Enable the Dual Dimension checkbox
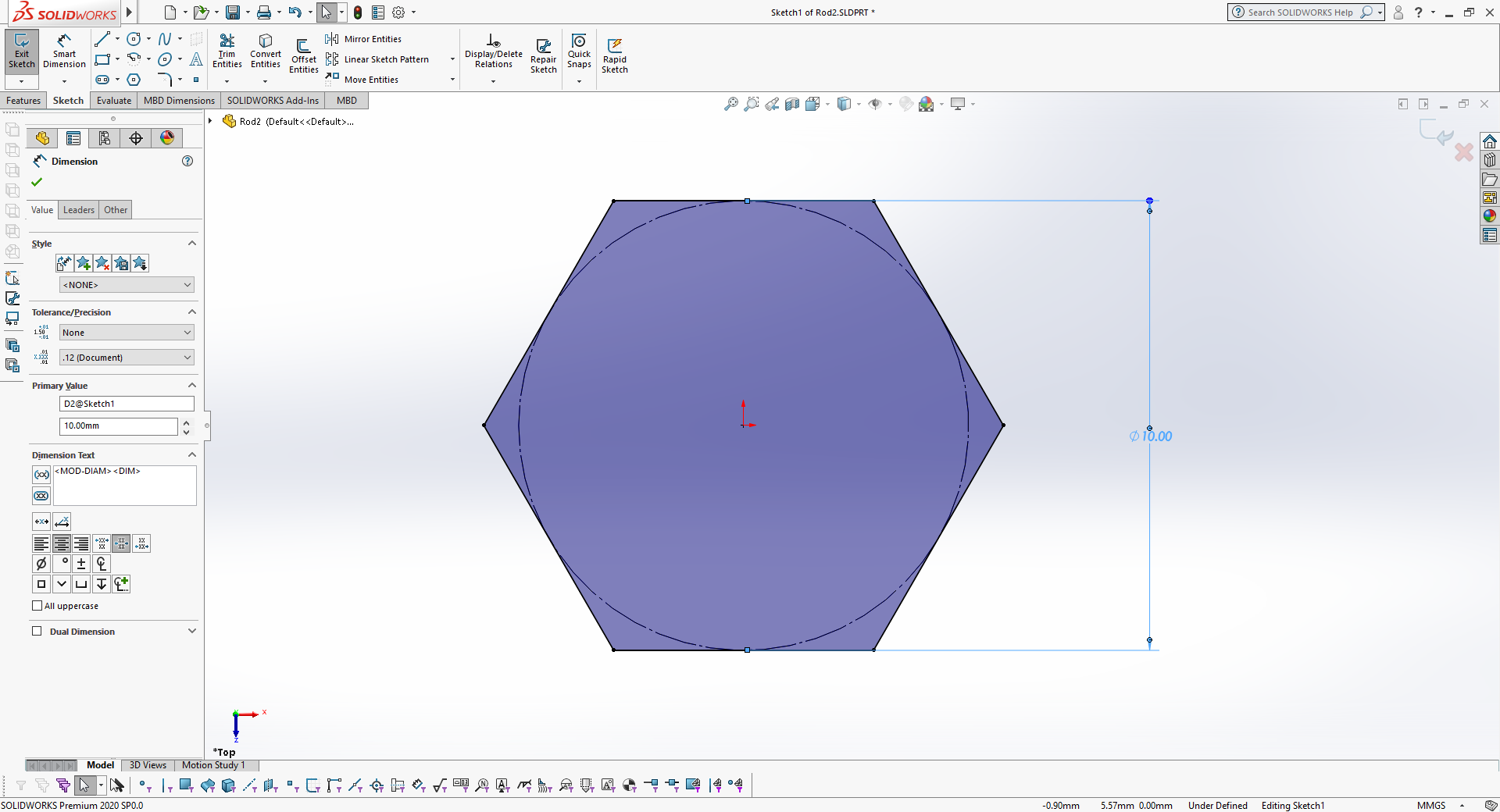The width and height of the screenshot is (1500, 812). click(x=37, y=632)
